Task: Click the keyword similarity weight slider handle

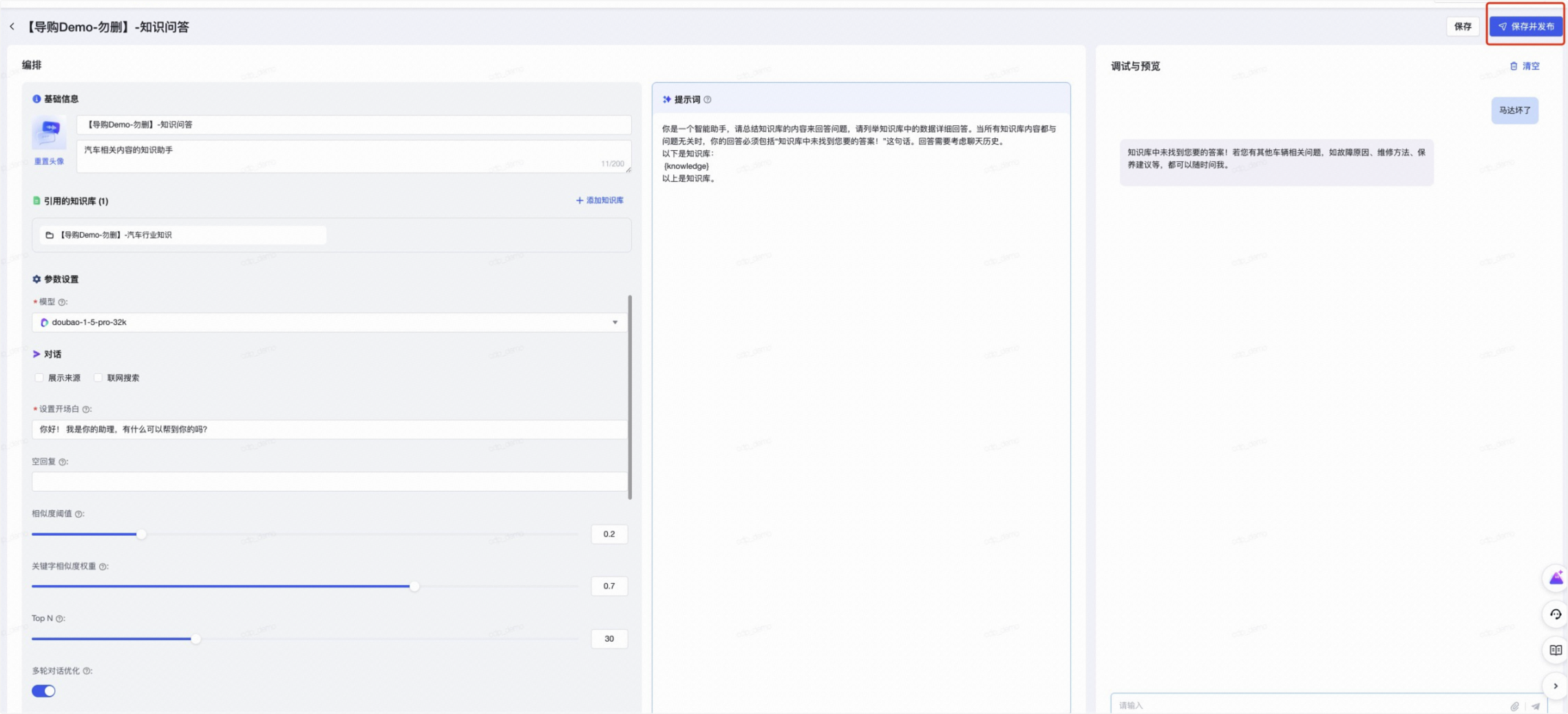Action: click(x=414, y=587)
